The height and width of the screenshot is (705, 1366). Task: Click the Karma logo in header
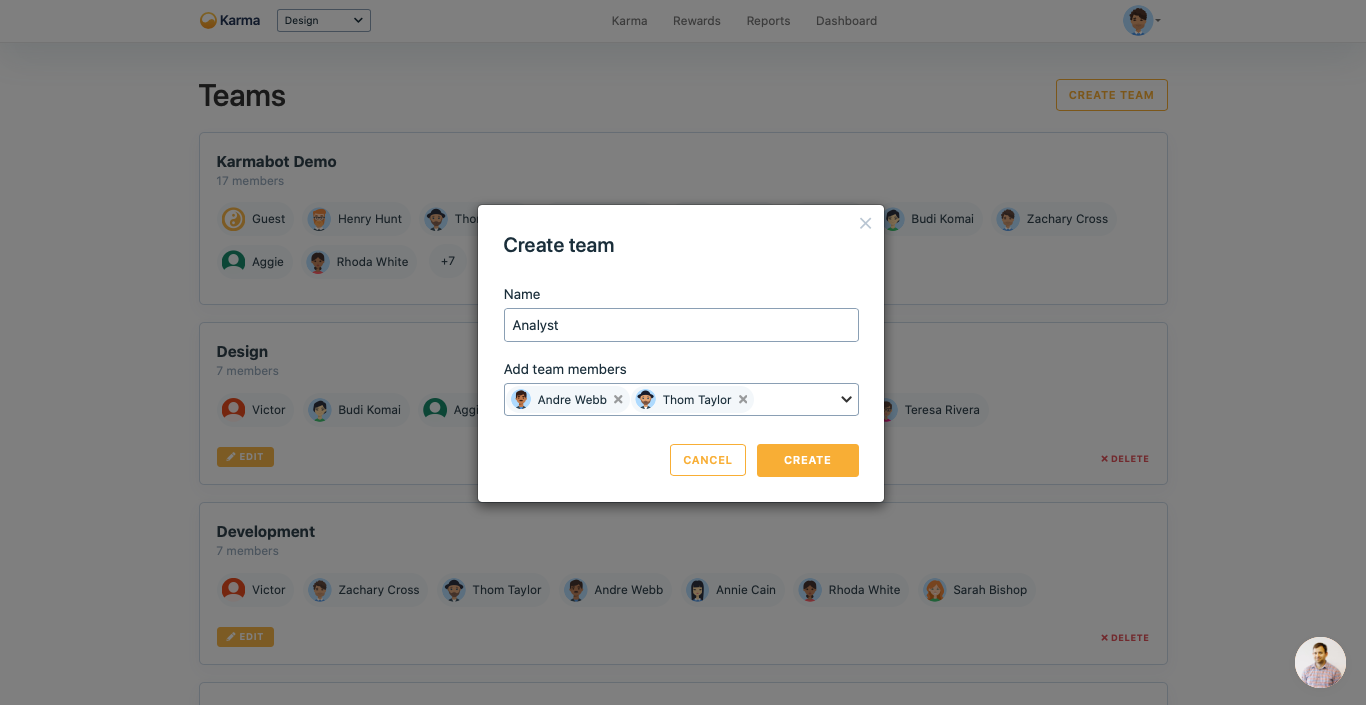(x=230, y=20)
